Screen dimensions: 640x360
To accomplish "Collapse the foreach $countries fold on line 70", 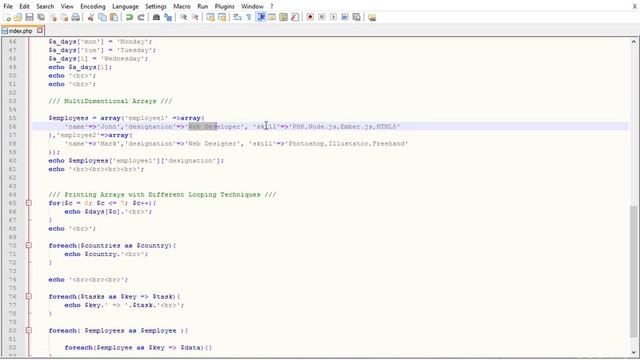I will (x=29, y=245).
